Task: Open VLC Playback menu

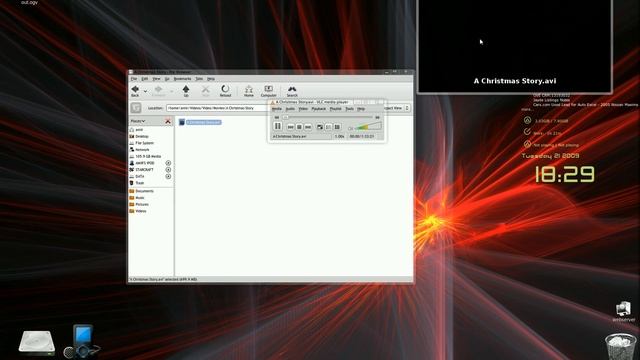Action: tap(319, 109)
